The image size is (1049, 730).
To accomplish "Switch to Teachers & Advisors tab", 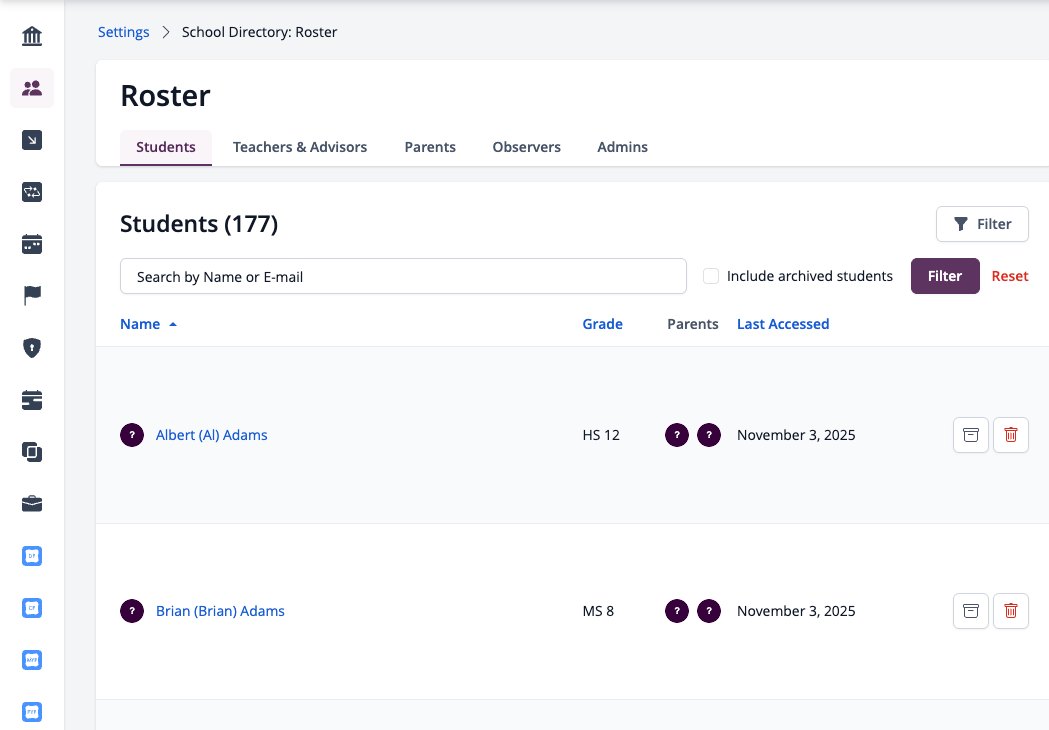I will click(300, 147).
